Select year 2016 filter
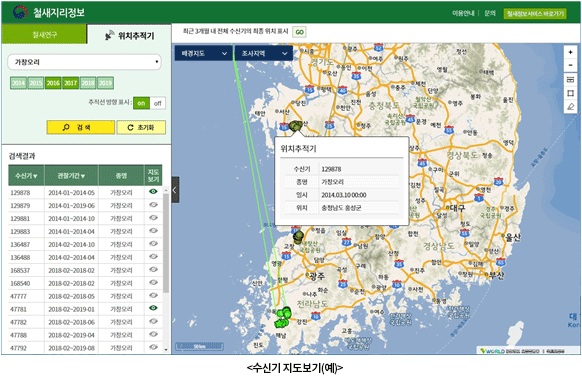582x378 pixels. pos(53,83)
